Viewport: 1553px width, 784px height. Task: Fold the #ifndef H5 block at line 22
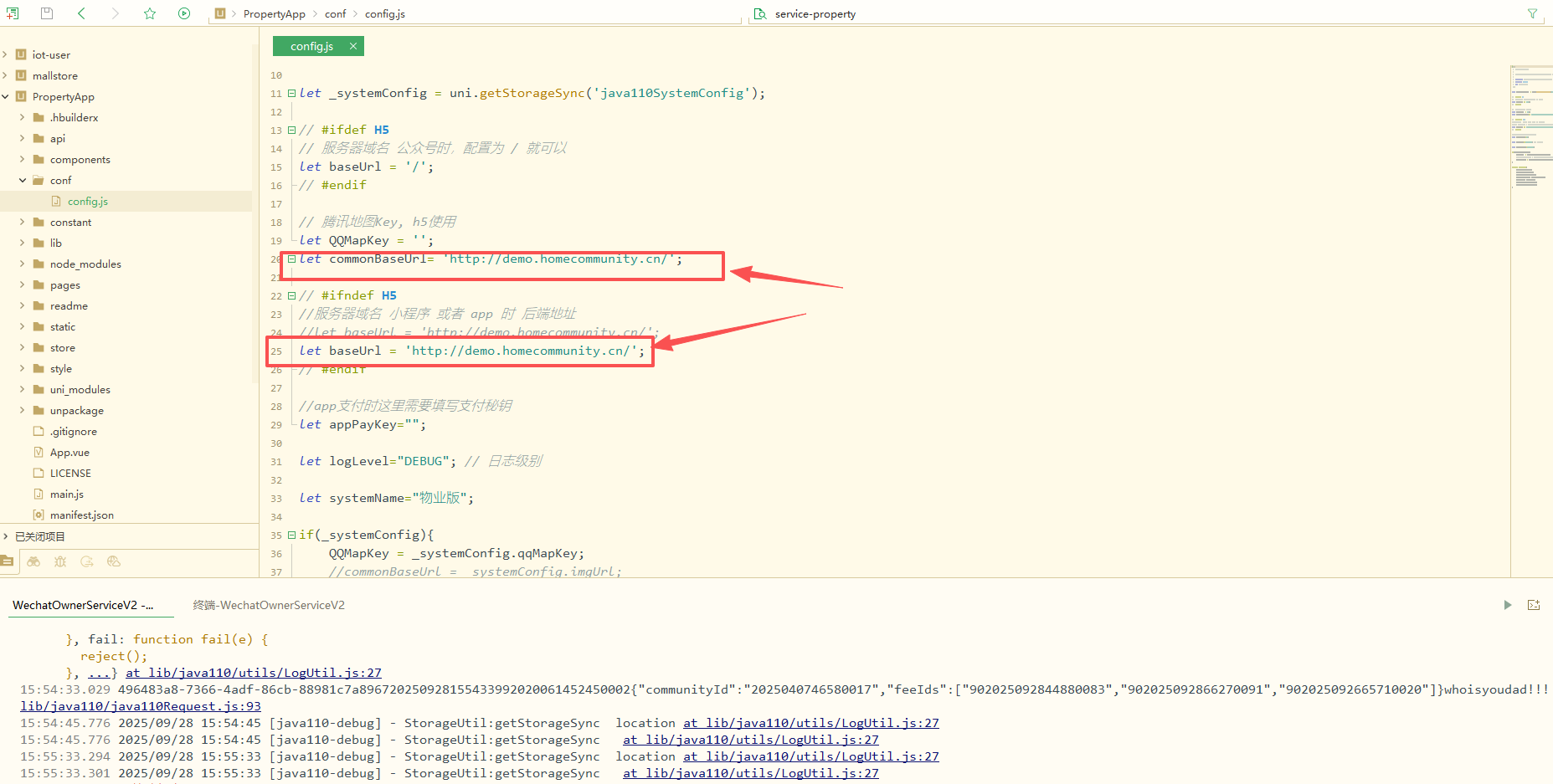[291, 295]
